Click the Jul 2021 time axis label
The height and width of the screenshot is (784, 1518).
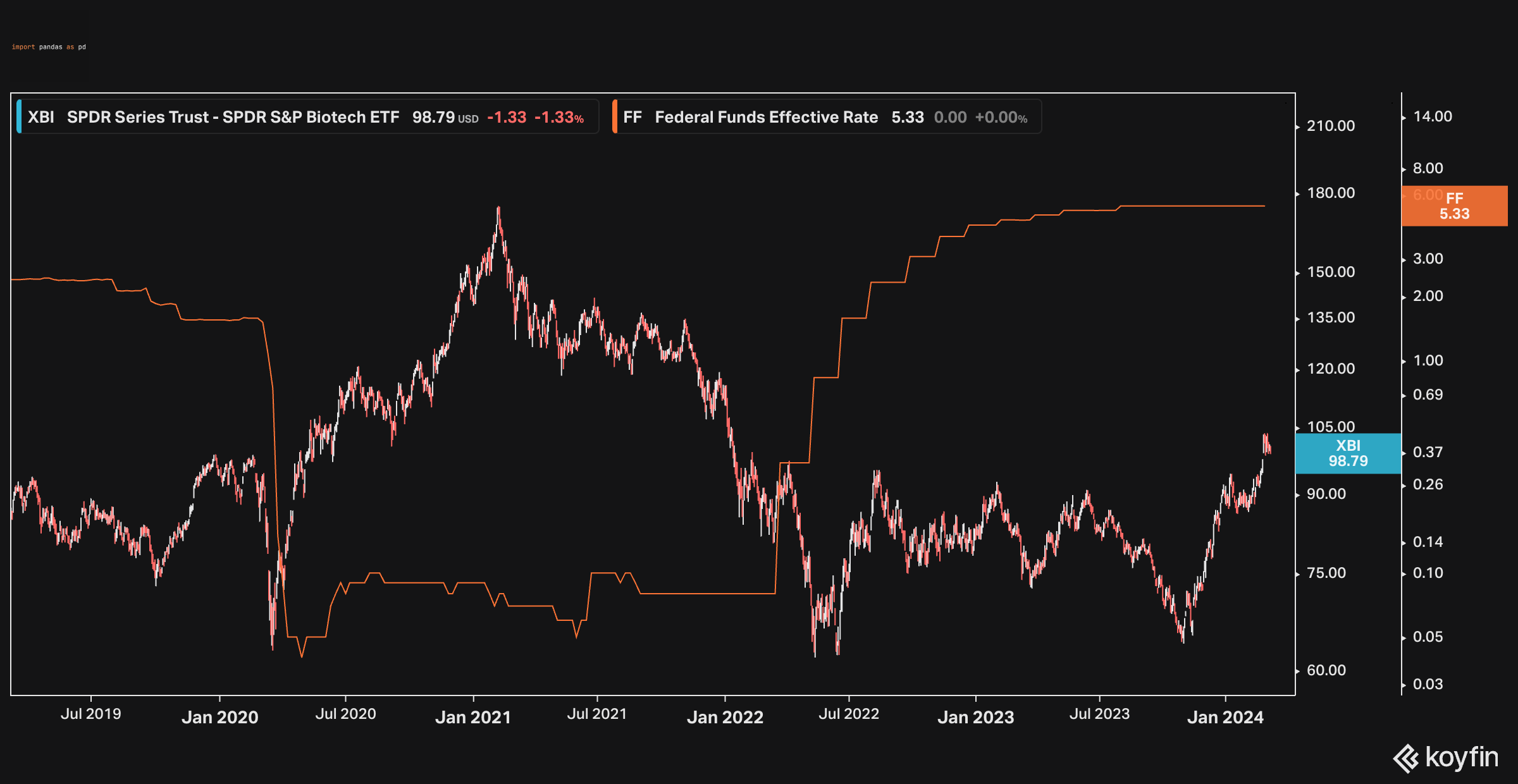point(596,714)
